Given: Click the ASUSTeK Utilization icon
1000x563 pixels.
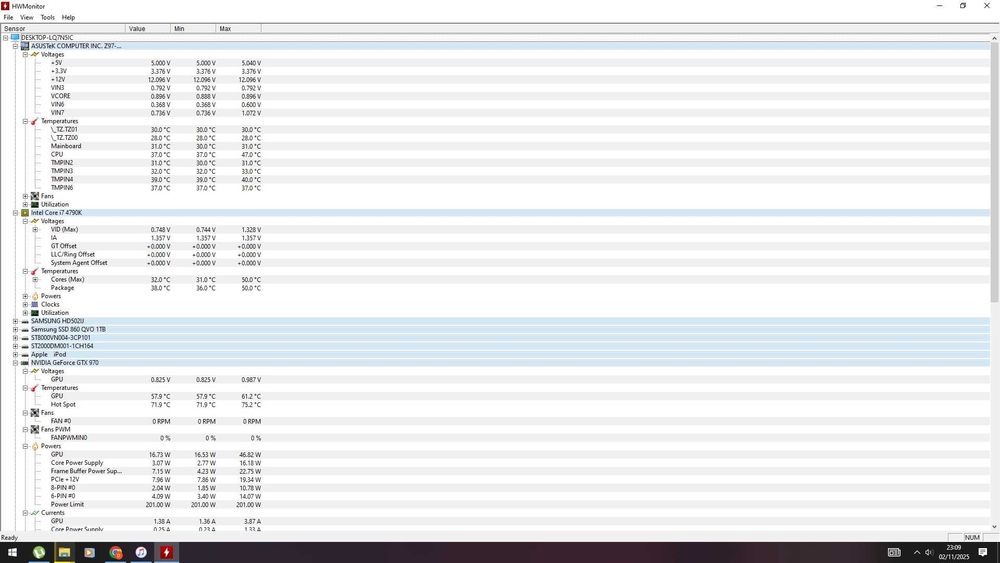Looking at the screenshot, I should (35, 205).
